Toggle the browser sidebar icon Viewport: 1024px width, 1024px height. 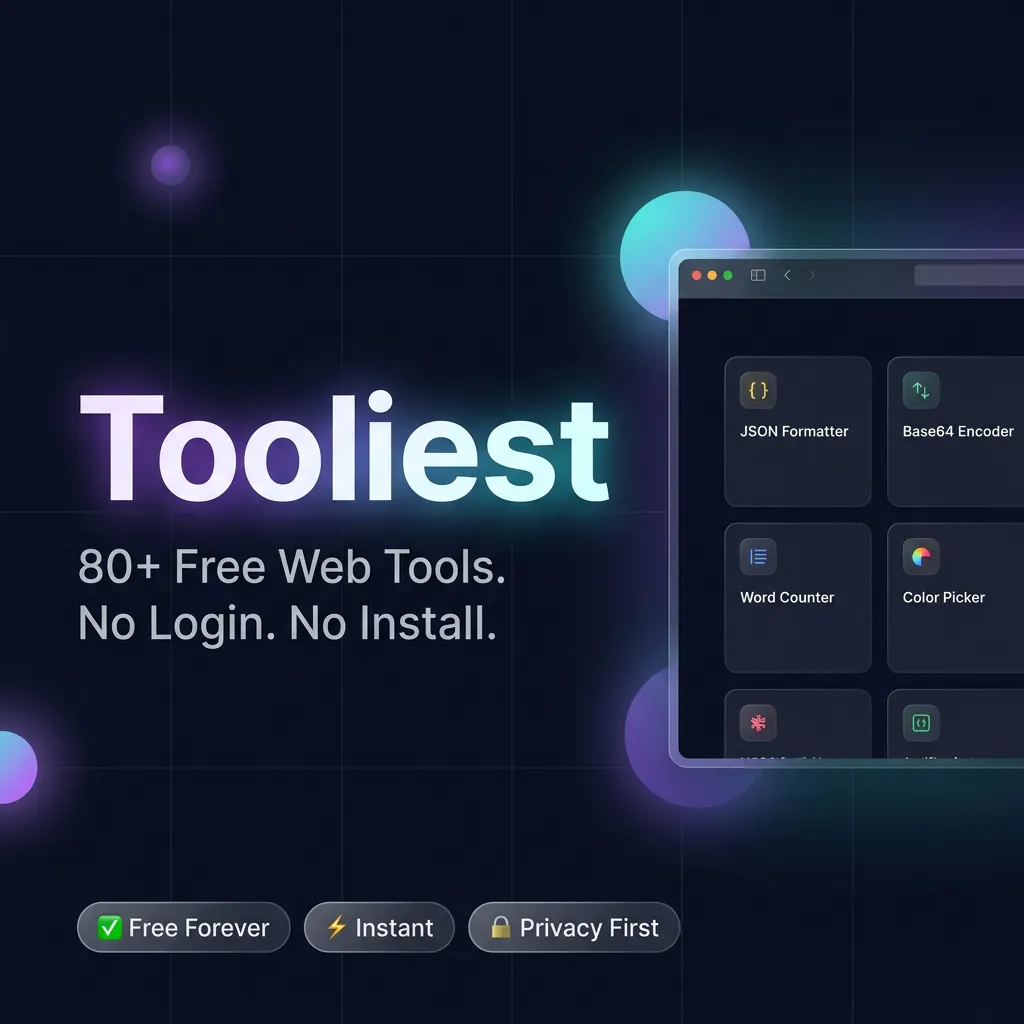(x=758, y=275)
